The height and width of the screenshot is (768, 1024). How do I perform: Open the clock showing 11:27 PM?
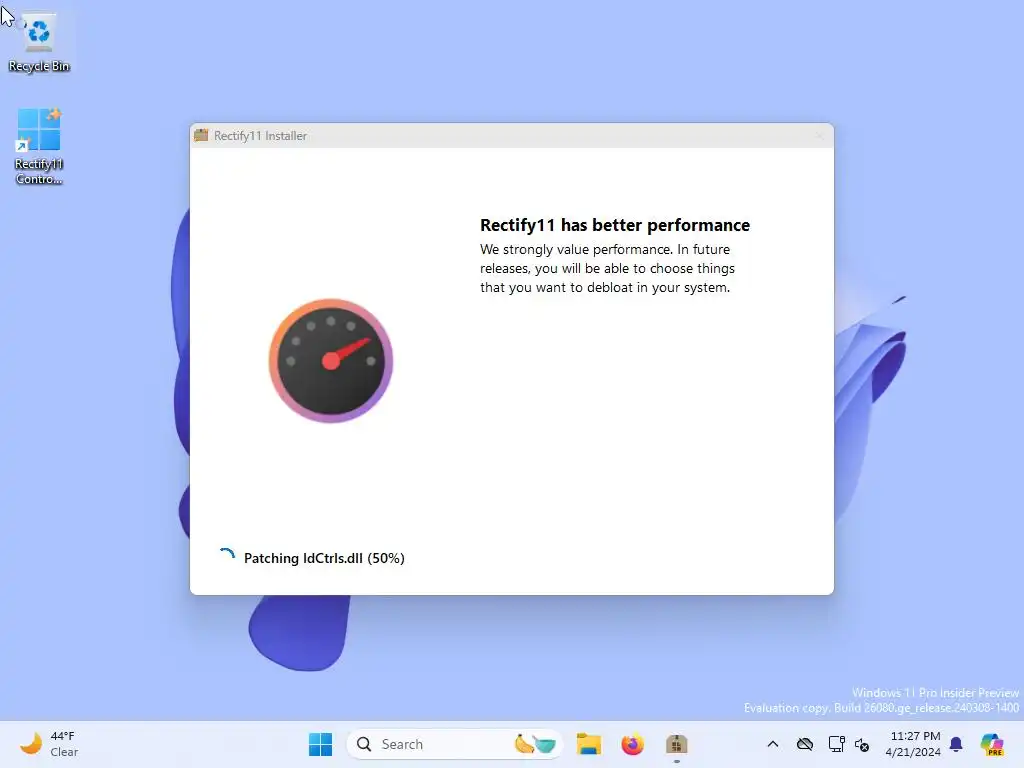[914, 744]
